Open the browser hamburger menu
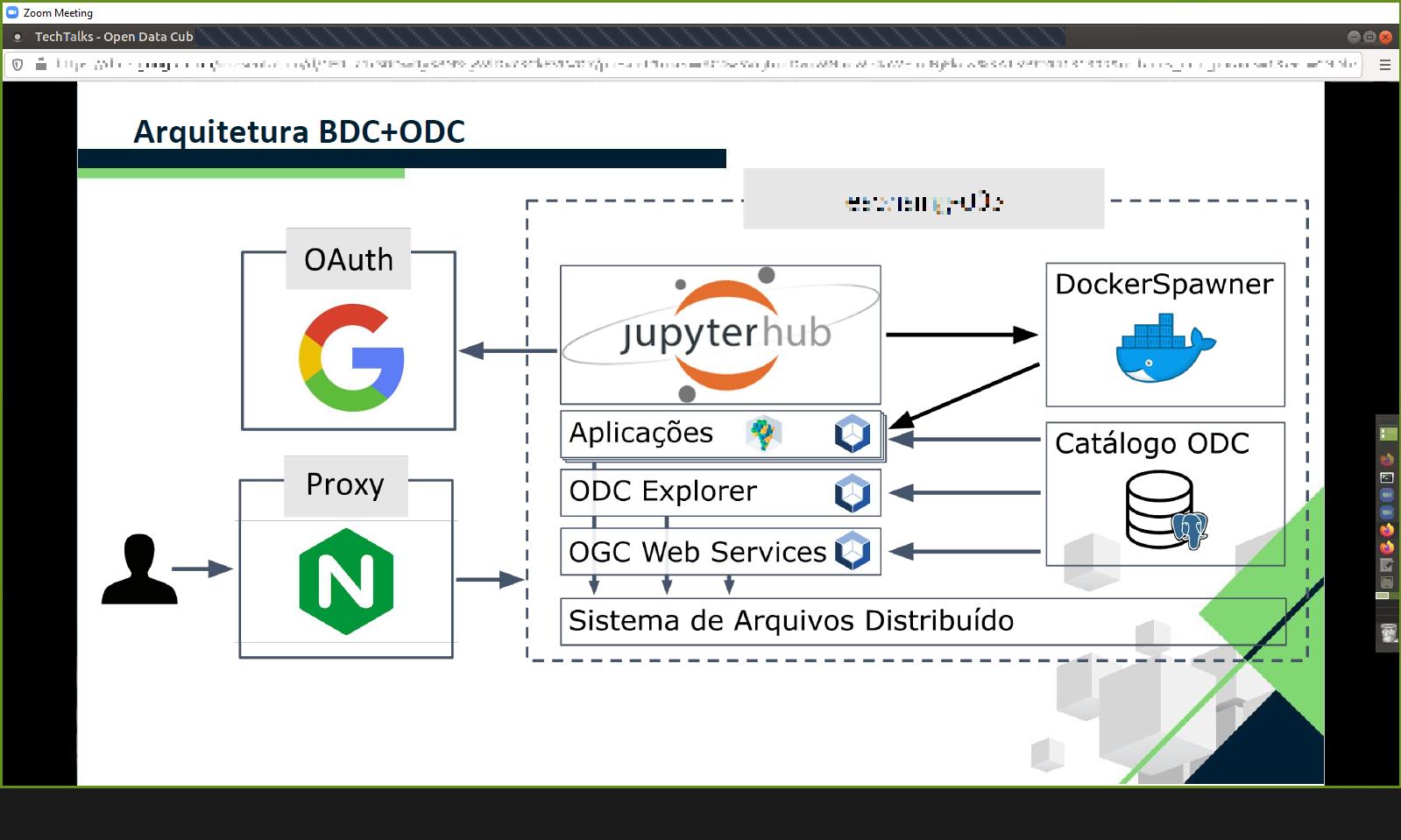The image size is (1401, 840). point(1385,65)
